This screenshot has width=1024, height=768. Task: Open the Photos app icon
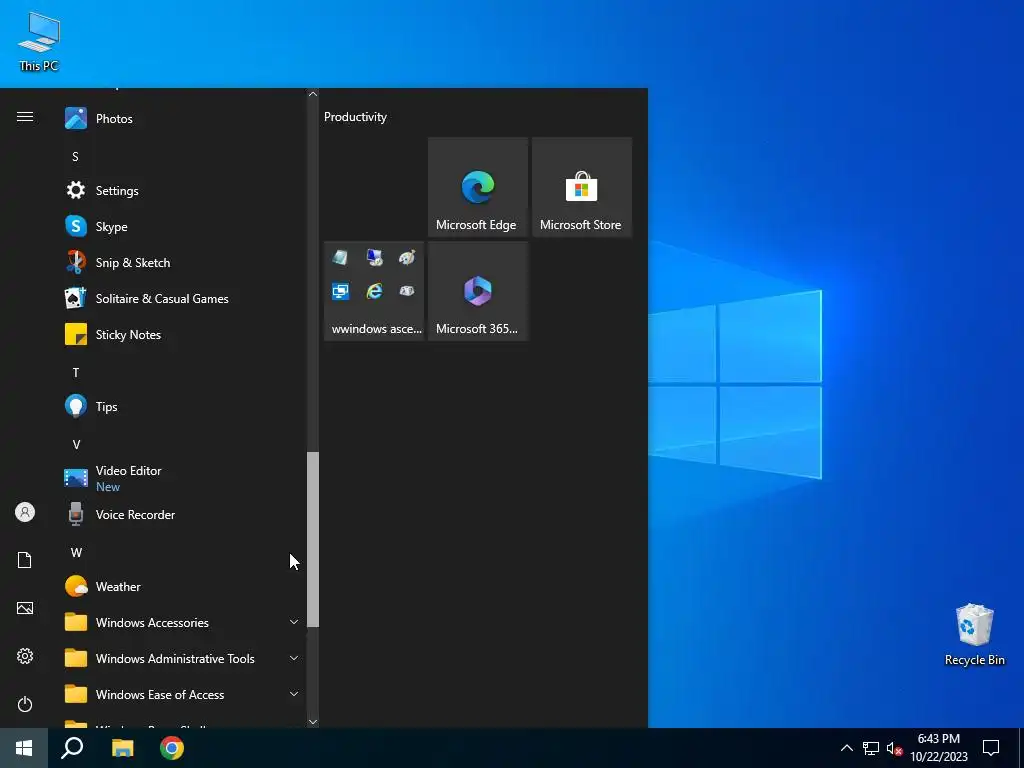coord(76,118)
